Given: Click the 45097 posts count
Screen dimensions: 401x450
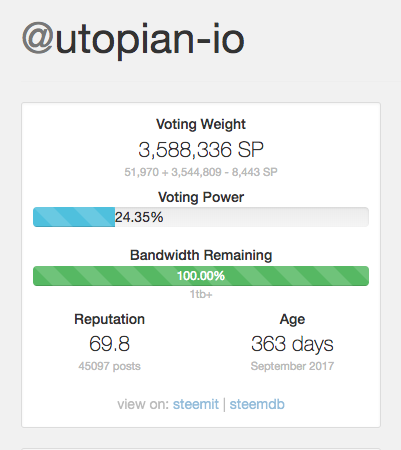Looking at the screenshot, I should coord(109,366).
